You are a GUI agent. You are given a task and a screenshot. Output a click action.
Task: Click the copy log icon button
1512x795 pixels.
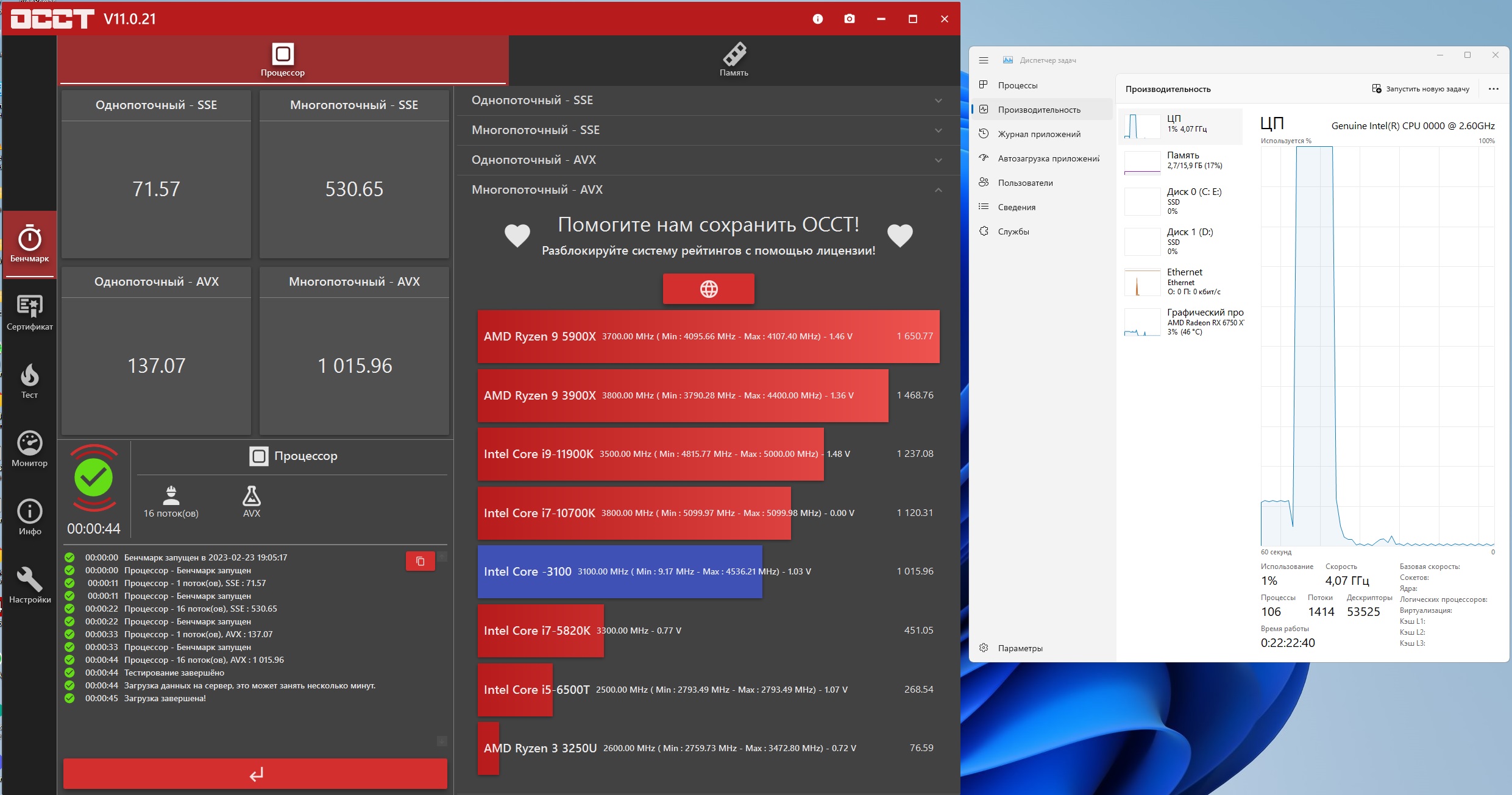(420, 561)
